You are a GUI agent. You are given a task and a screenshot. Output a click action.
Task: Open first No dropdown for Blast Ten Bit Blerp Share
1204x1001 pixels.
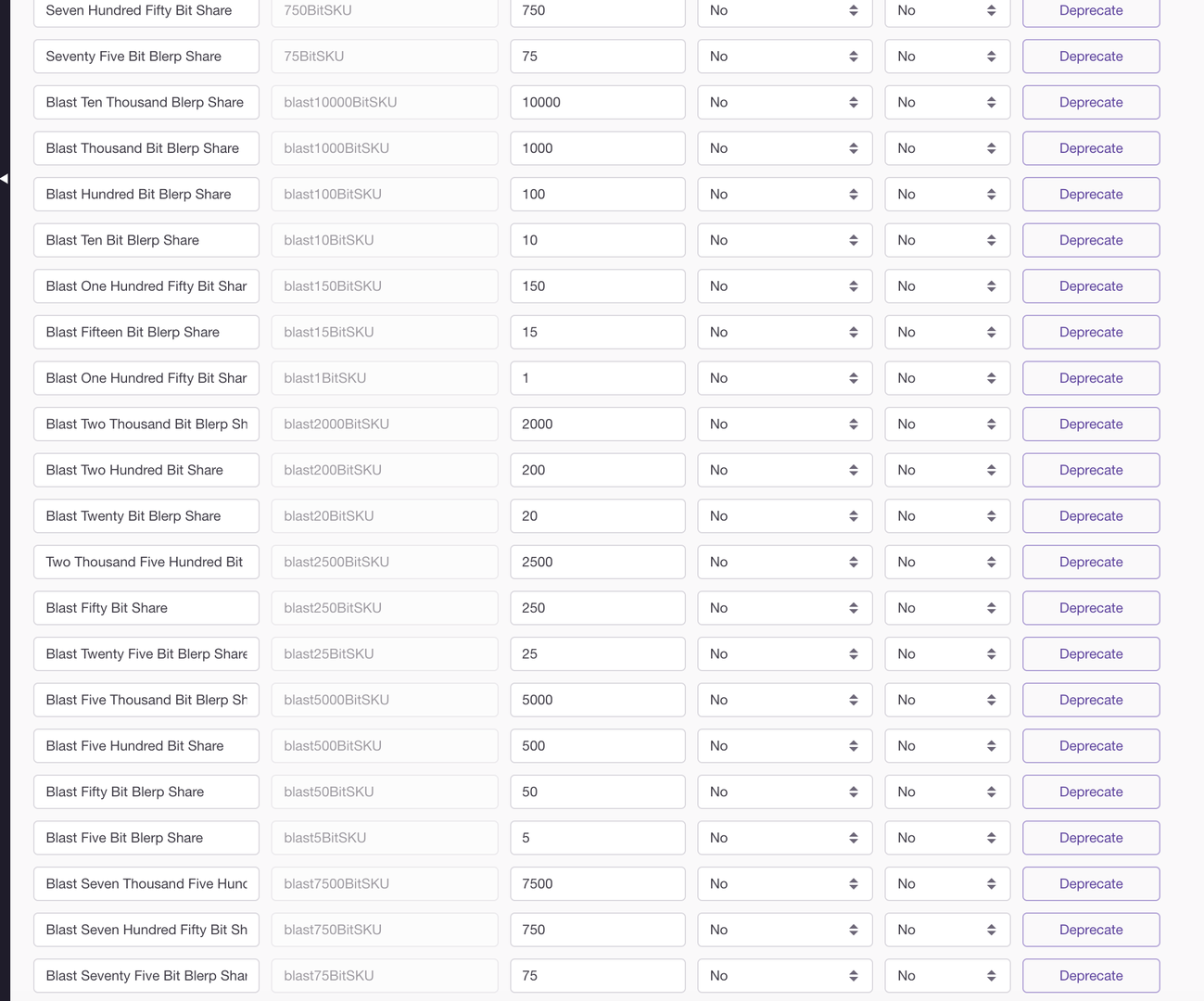click(x=783, y=240)
